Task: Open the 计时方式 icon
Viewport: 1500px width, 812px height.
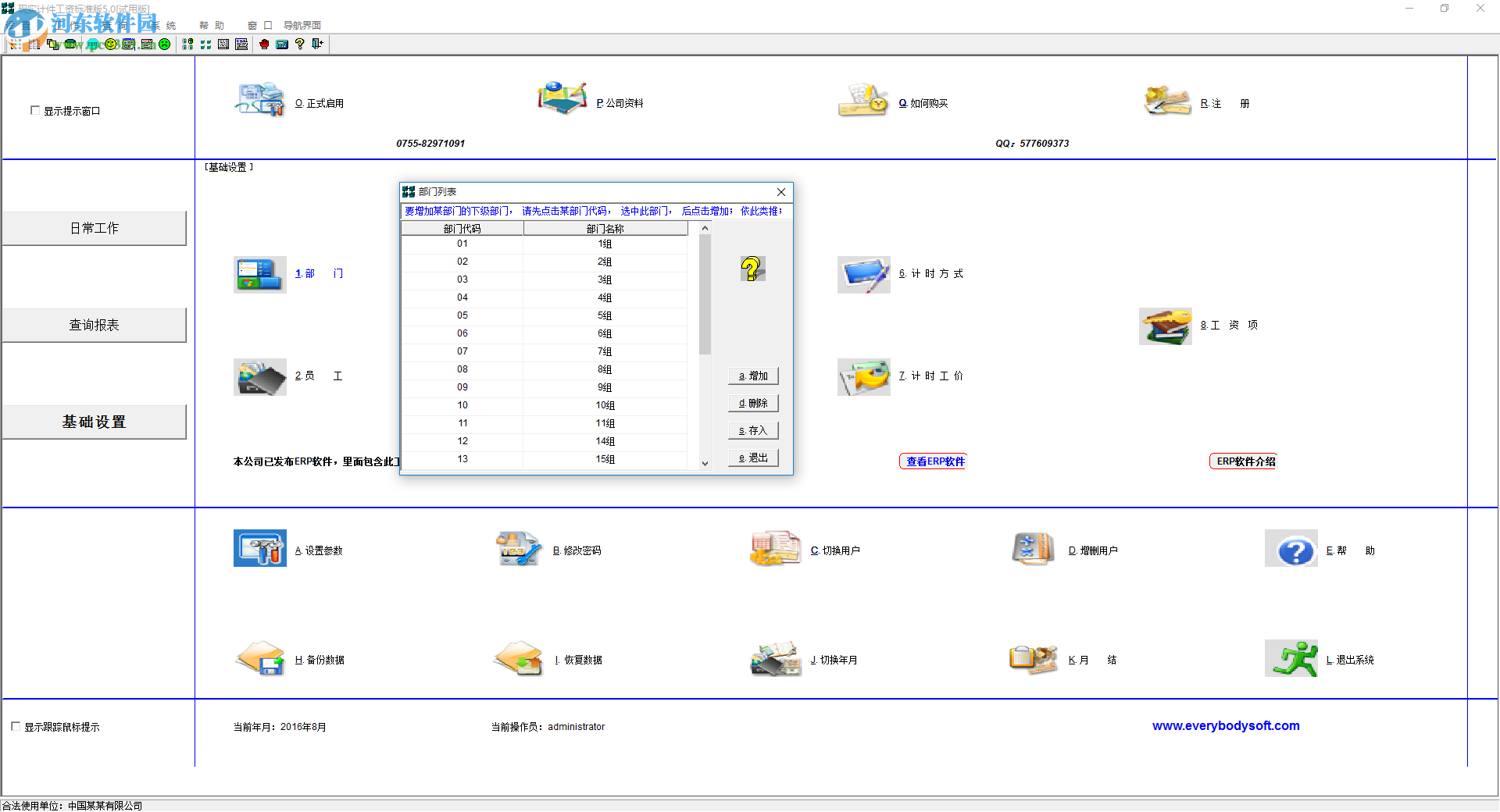Action: tap(864, 275)
